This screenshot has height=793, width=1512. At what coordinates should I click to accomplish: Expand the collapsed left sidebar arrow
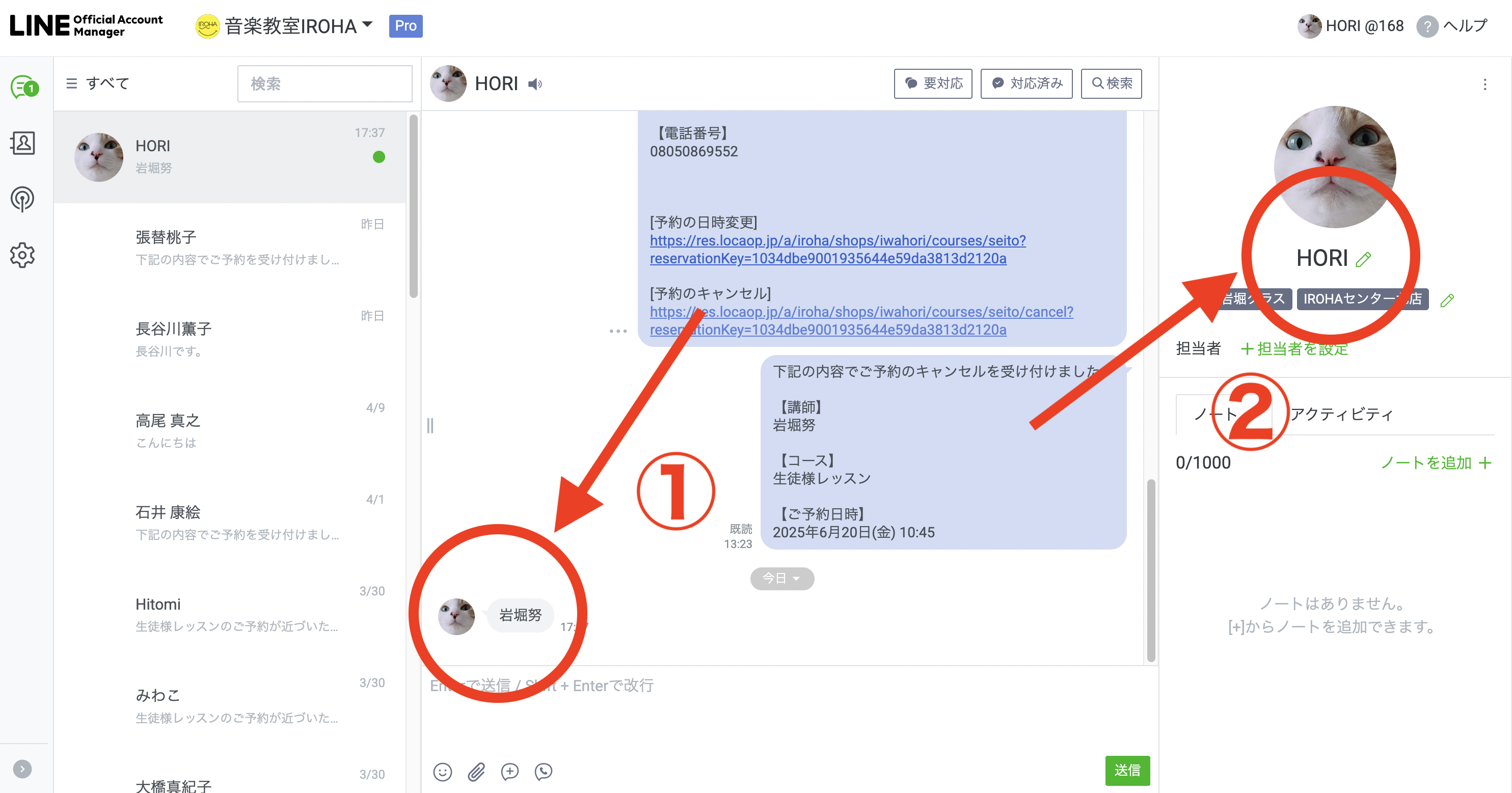pyautogui.click(x=22, y=769)
